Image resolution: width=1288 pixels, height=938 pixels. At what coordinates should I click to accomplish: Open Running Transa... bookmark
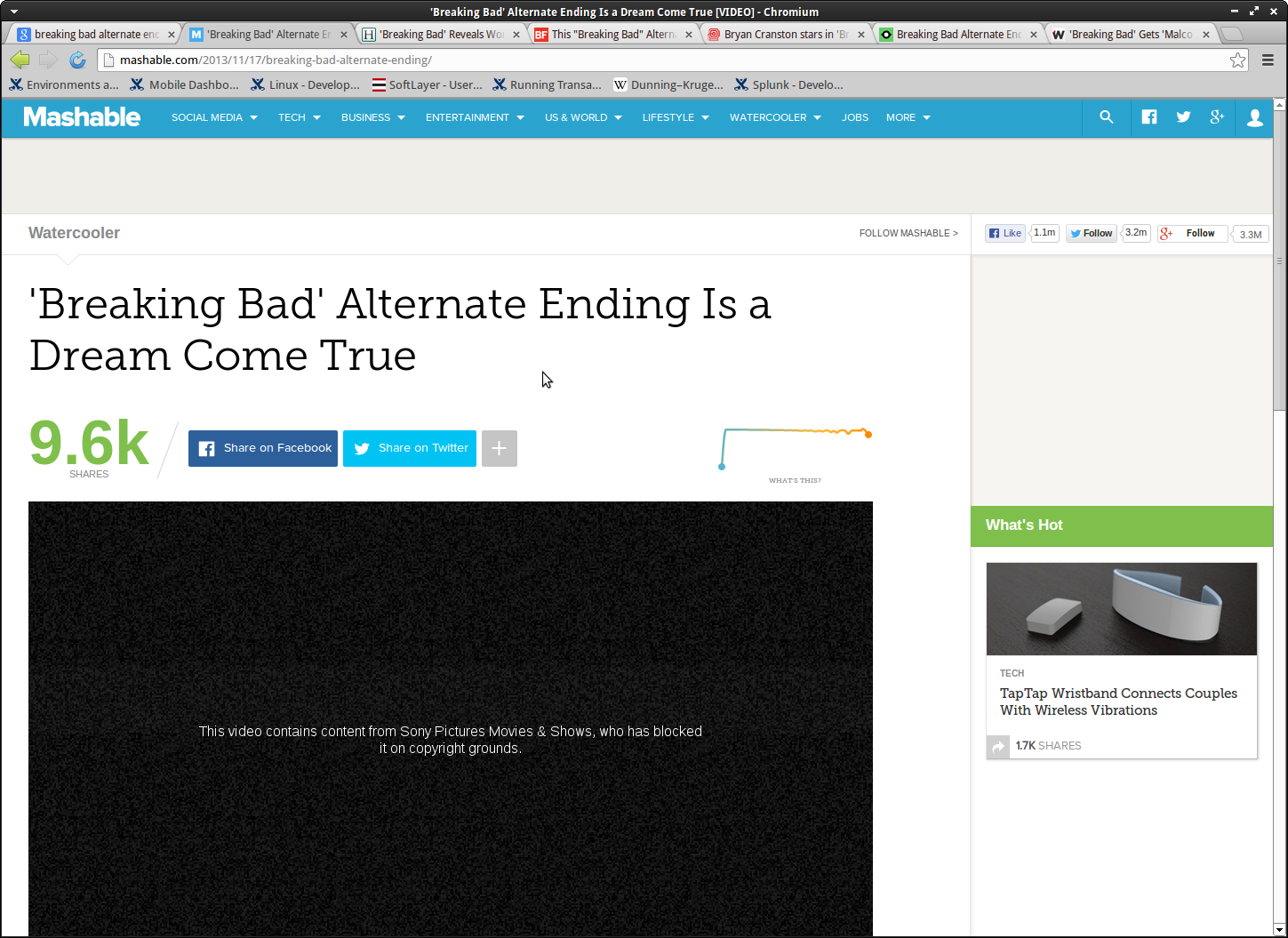pyautogui.click(x=548, y=84)
